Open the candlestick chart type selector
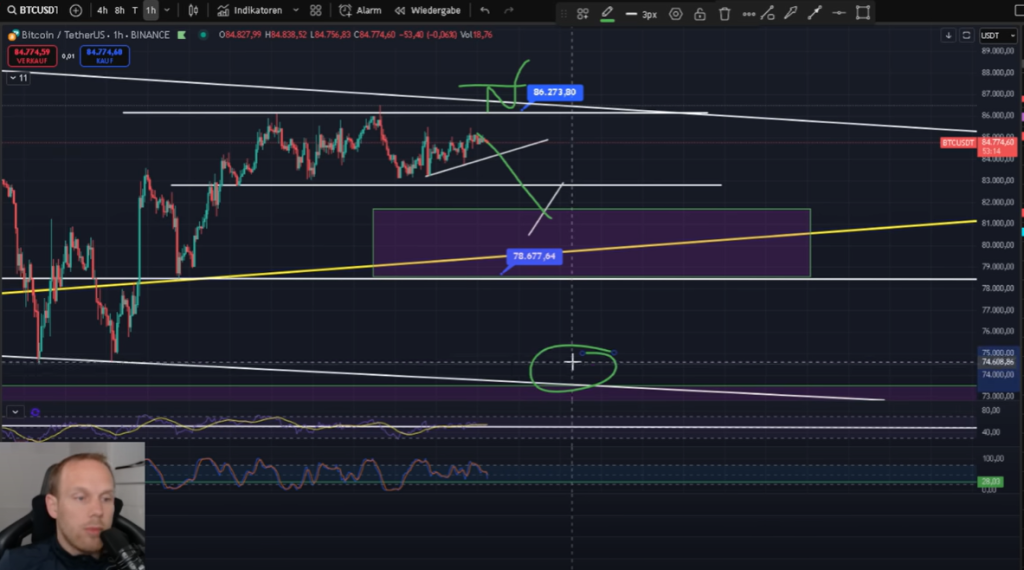This screenshot has height=570, width=1024. point(193,10)
